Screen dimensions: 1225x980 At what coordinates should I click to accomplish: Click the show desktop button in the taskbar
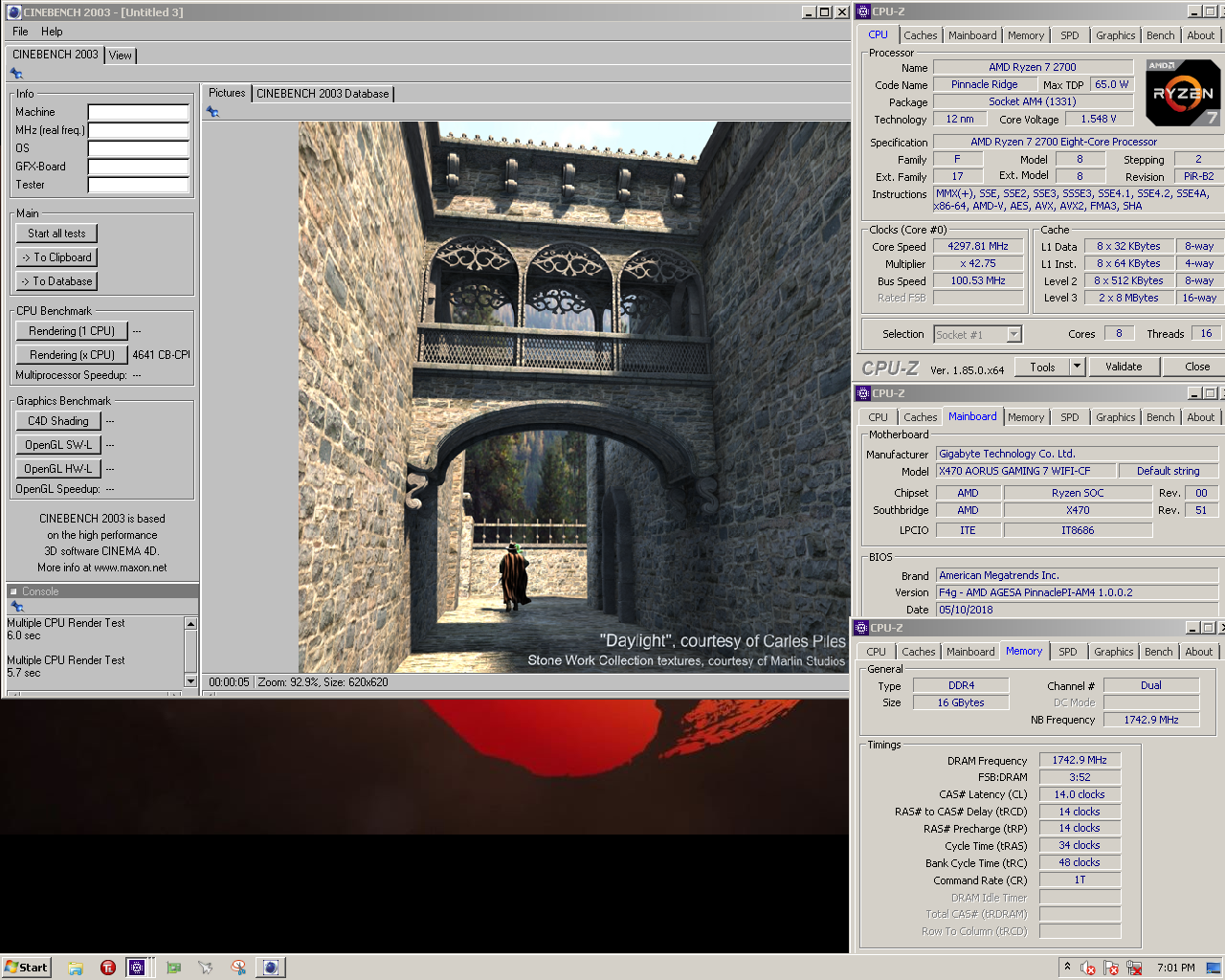(1214, 968)
